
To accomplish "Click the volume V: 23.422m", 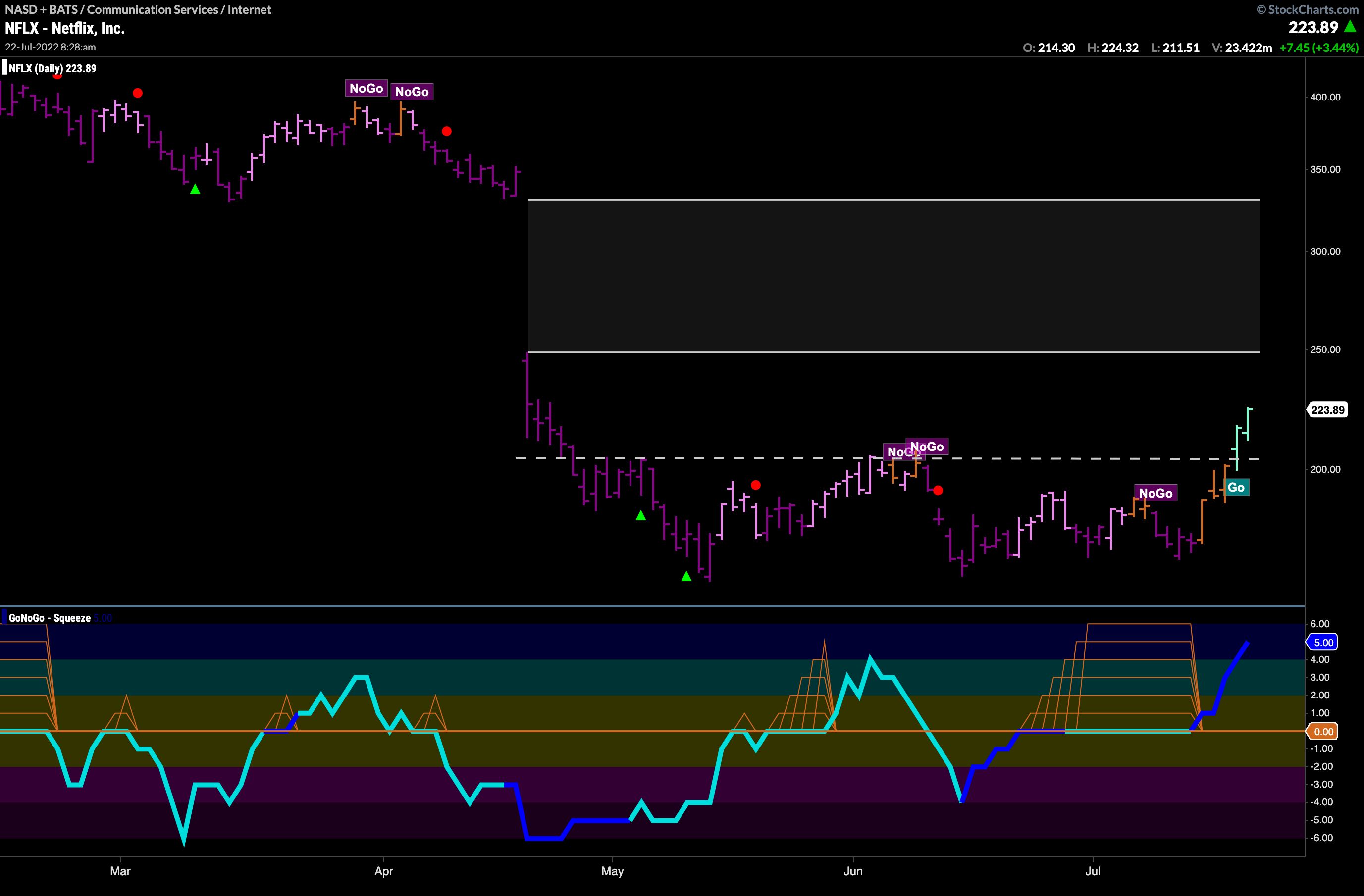I will click(x=1242, y=48).
